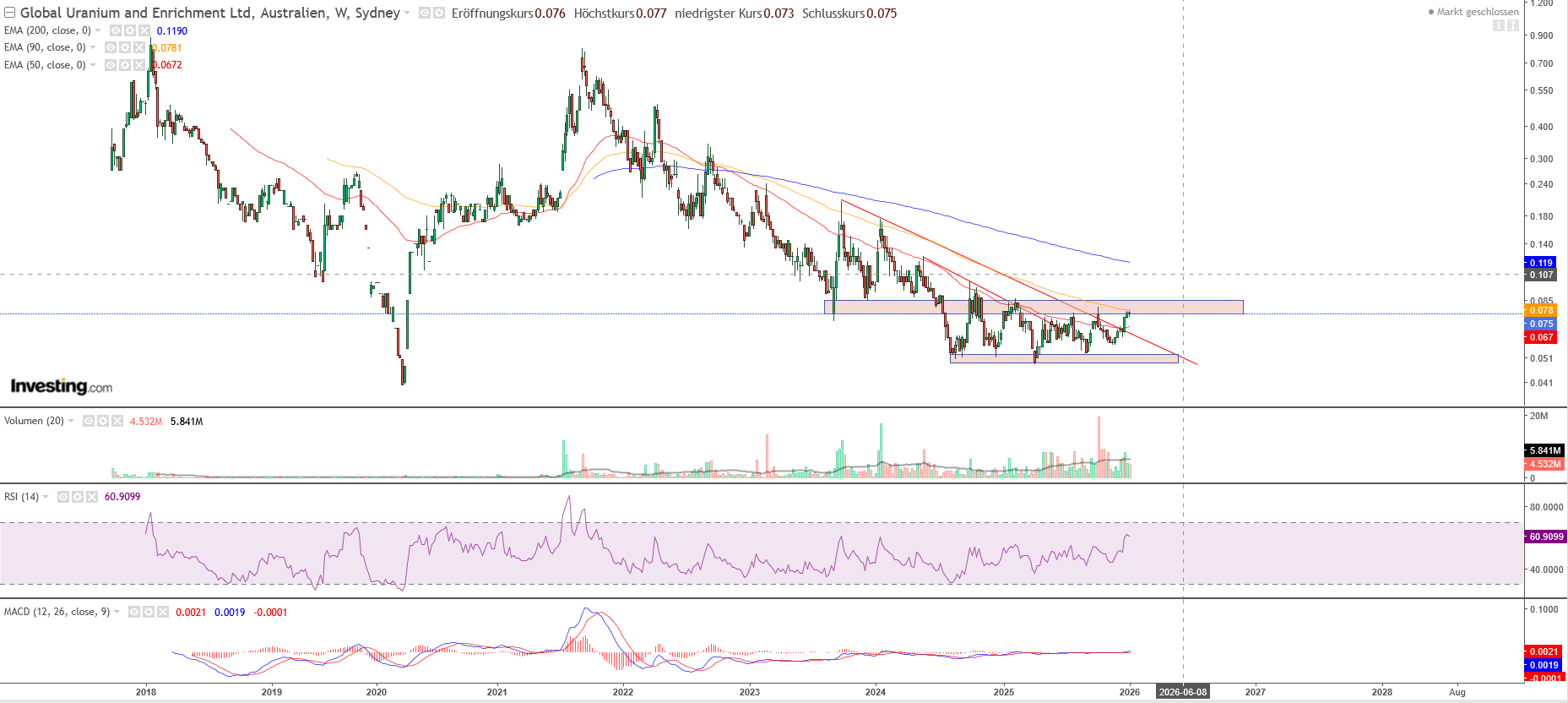This screenshot has width=1568, height=703.
Task: Open MACD indicator settings gear
Action: pos(149,612)
